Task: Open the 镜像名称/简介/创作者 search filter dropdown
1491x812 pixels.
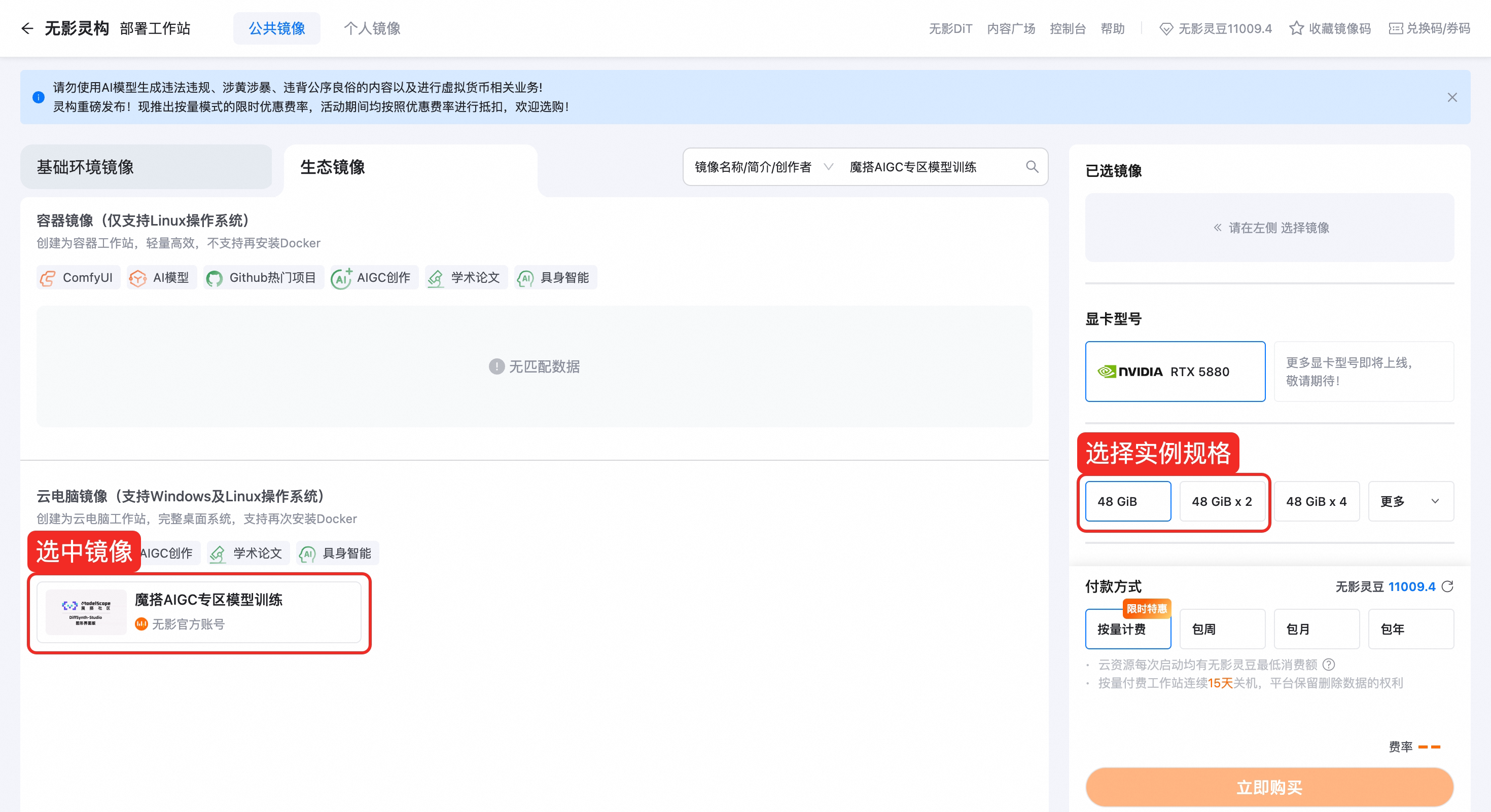Action: [763, 167]
